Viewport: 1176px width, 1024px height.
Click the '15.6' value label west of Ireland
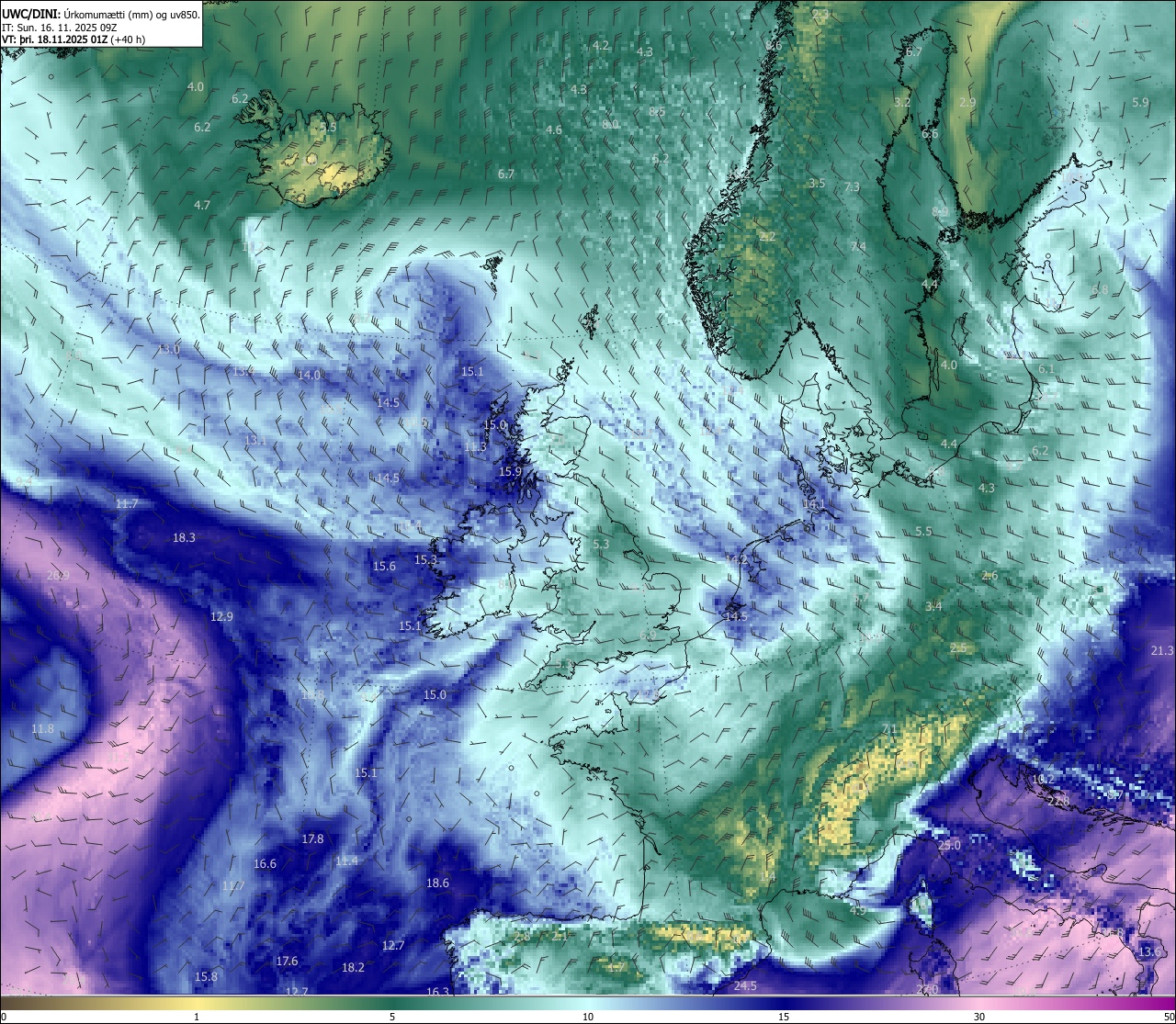click(x=384, y=567)
